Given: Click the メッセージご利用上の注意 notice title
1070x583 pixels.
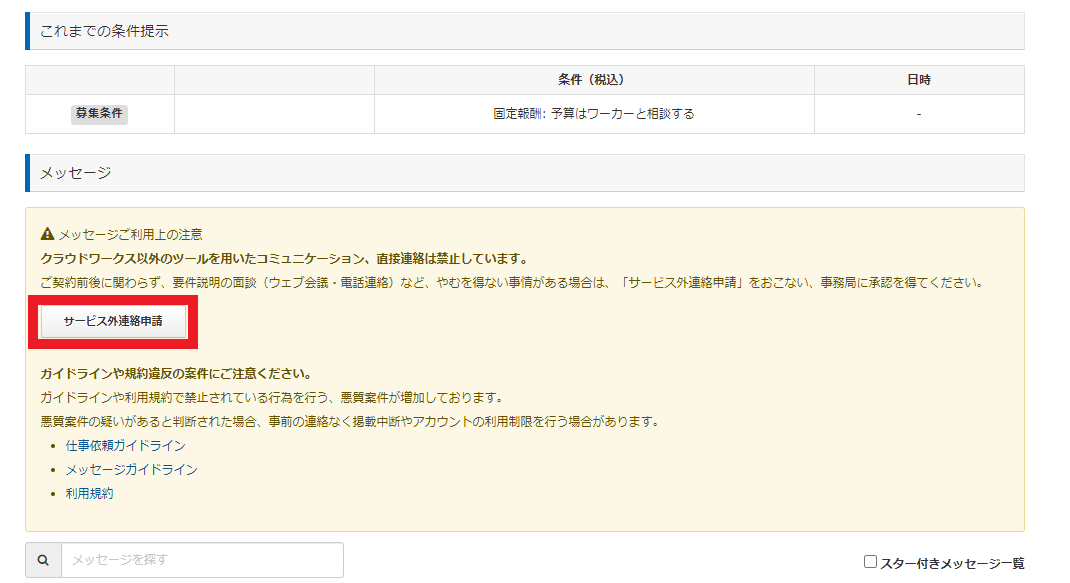Looking at the screenshot, I should tap(130, 234).
